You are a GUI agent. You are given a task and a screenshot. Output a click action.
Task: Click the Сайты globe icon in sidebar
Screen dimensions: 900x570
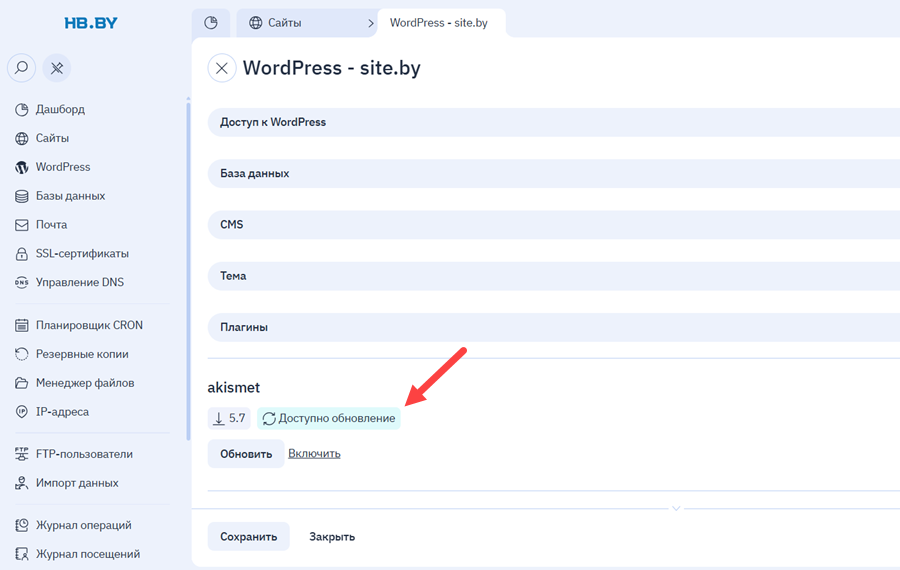coord(22,138)
